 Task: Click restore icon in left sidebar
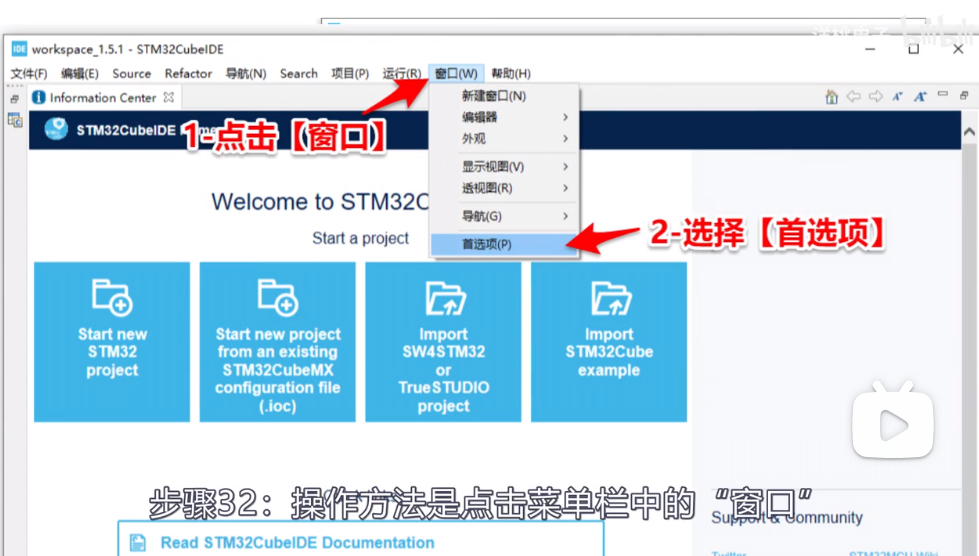(14, 99)
